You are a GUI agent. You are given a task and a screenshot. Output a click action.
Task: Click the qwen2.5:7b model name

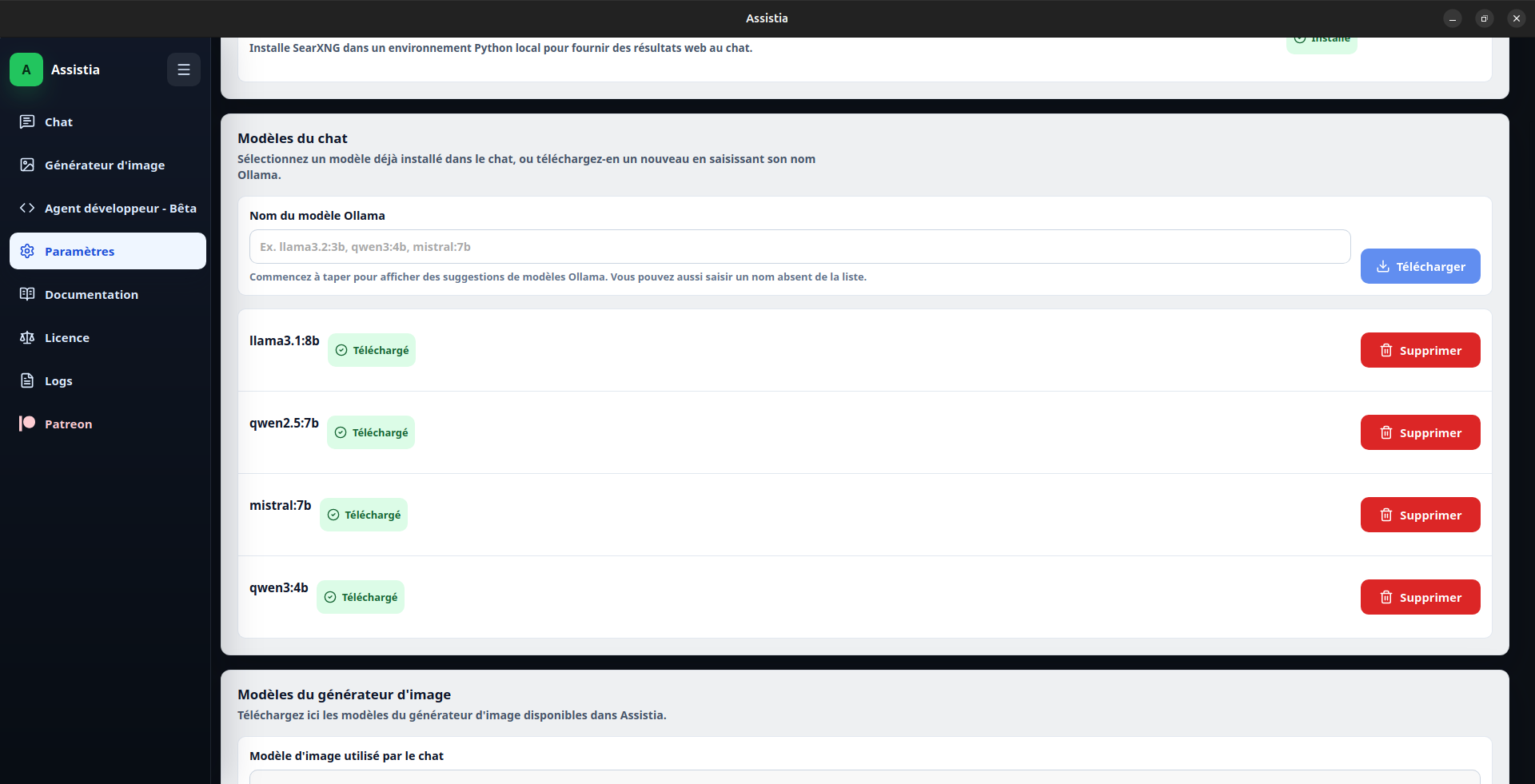click(x=284, y=423)
